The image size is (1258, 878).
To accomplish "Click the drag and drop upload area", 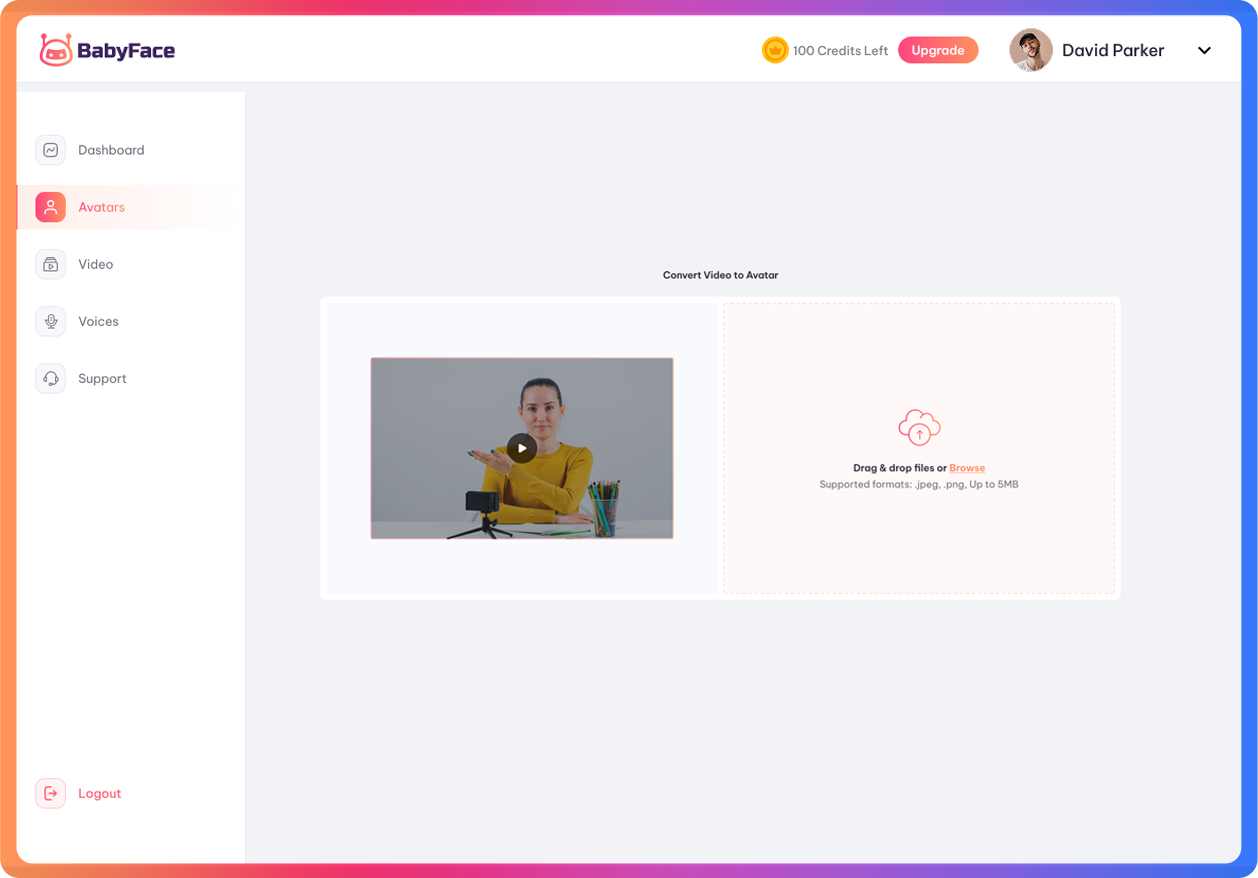I will pyautogui.click(x=919, y=448).
